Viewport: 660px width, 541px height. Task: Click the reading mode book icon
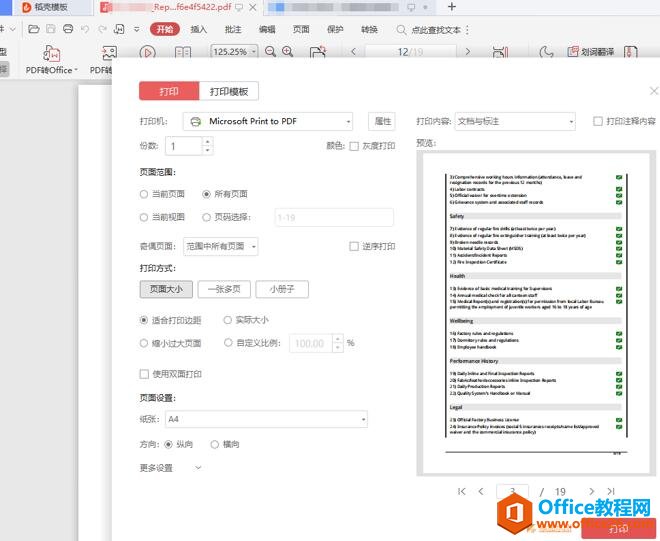pyautogui.click(x=183, y=52)
